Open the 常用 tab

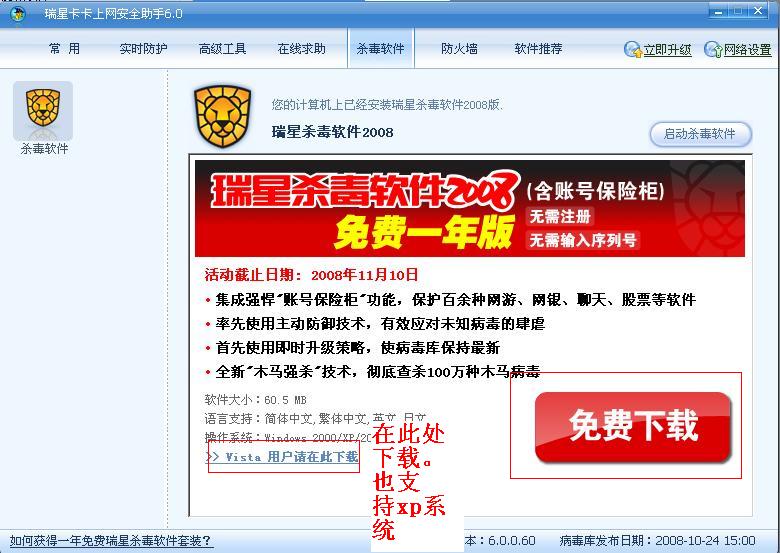tap(64, 49)
